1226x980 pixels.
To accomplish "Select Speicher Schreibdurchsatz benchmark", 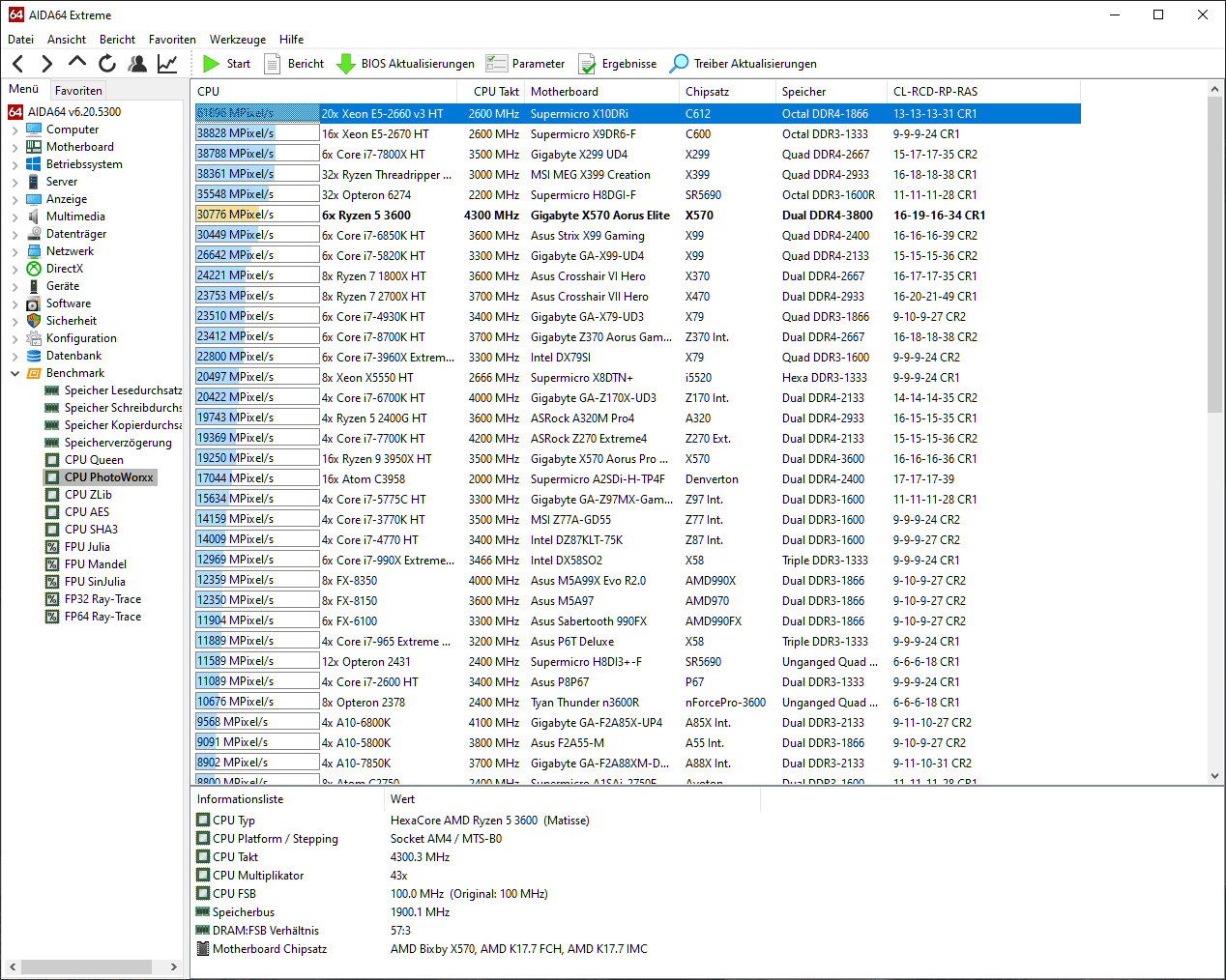I will click(113, 408).
